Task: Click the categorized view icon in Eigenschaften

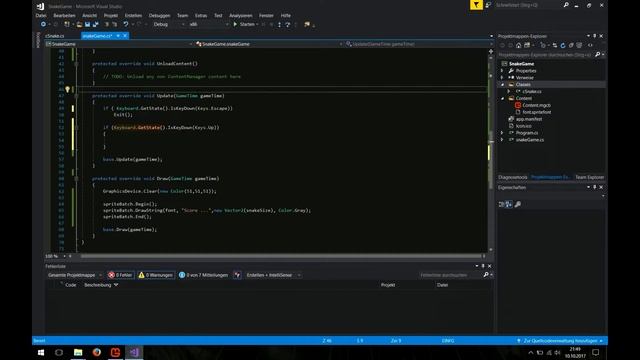Action: [502, 204]
